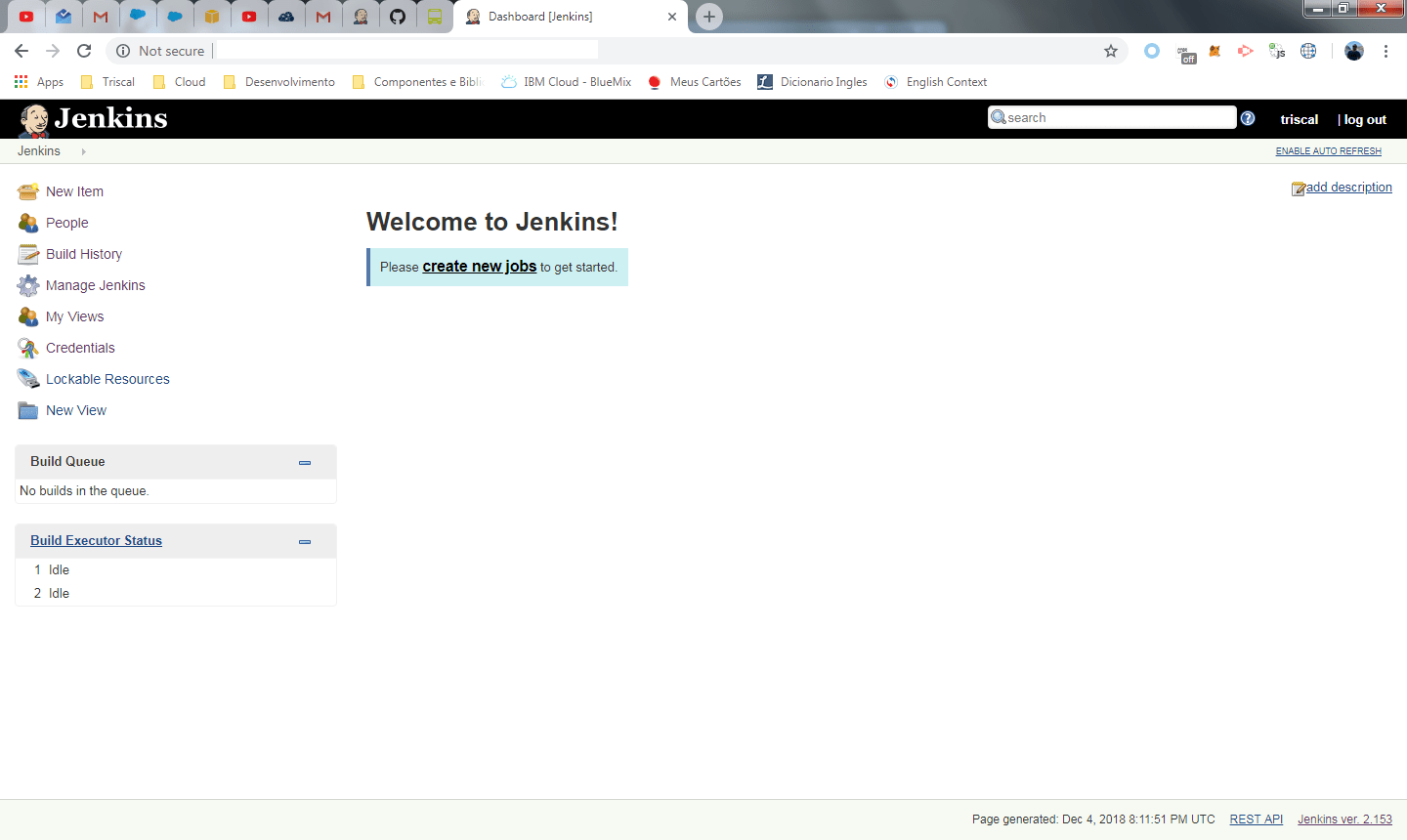Collapse the Build Queue panel
1407x840 pixels.
pos(305,463)
